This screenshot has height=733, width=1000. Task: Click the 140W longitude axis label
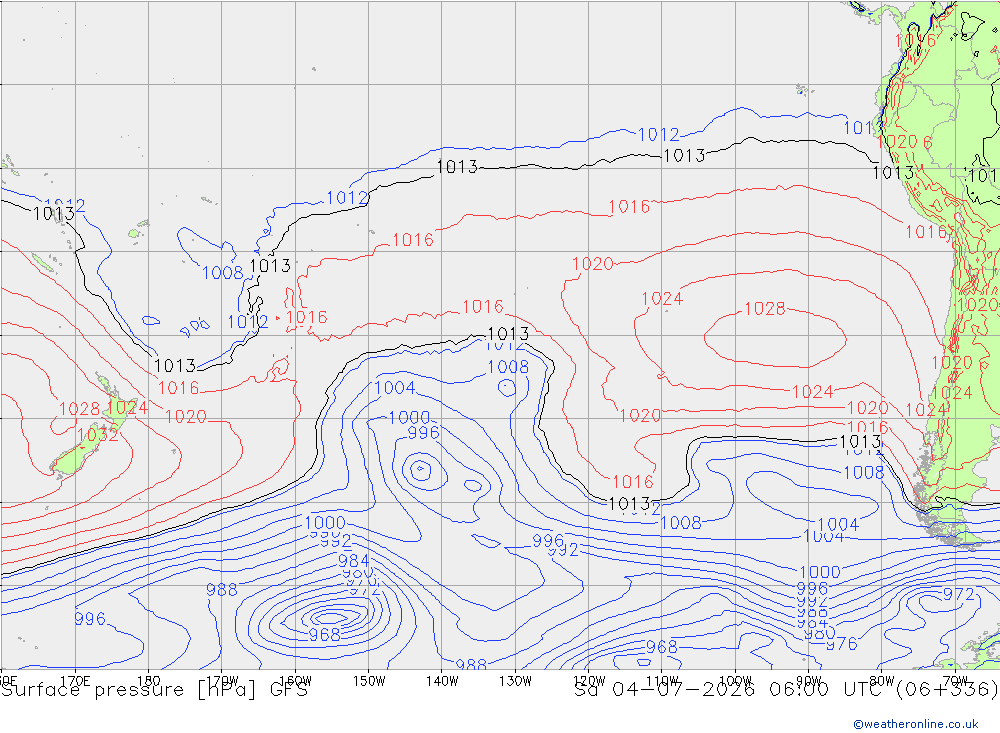(442, 680)
